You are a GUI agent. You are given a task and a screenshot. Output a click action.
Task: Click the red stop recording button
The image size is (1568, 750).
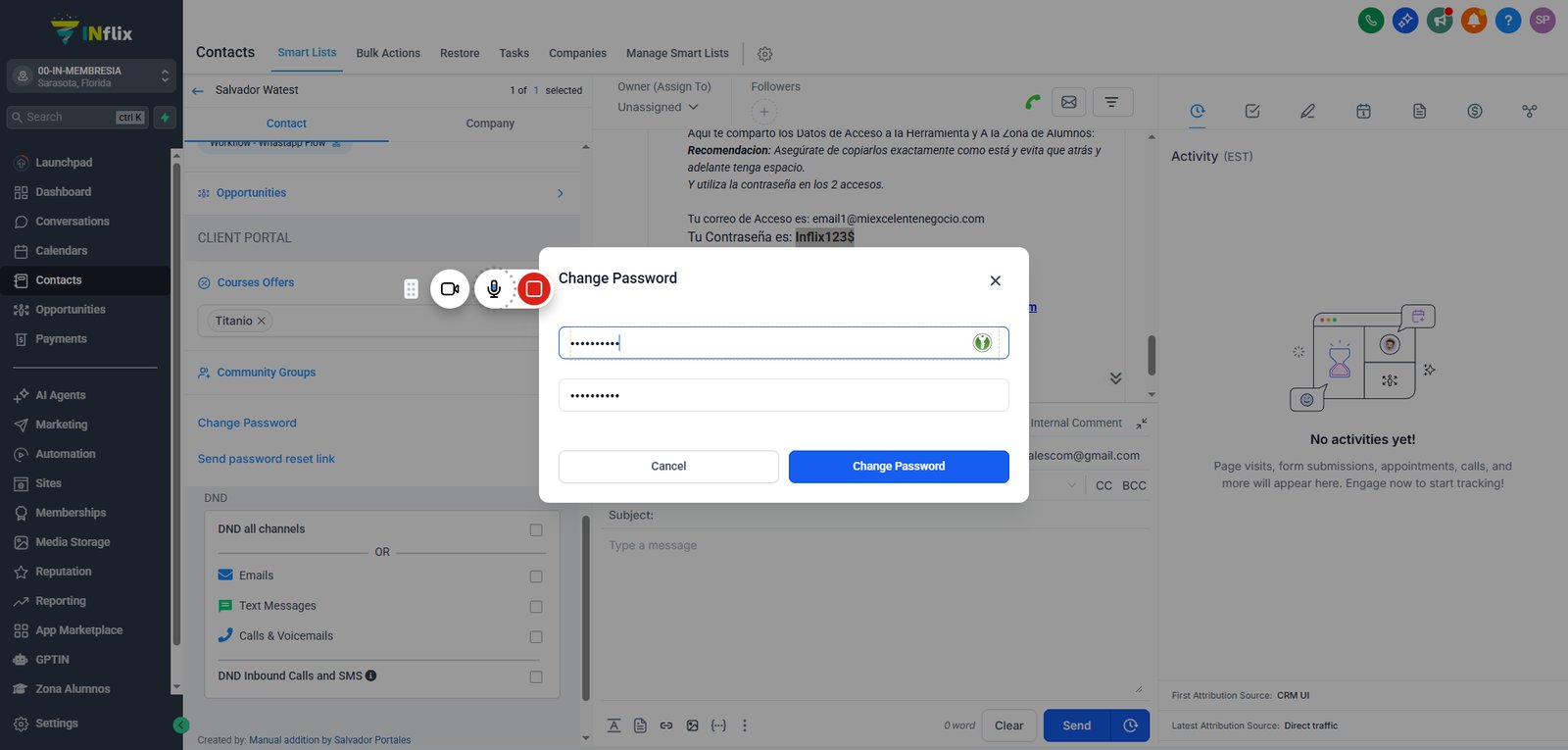(534, 289)
